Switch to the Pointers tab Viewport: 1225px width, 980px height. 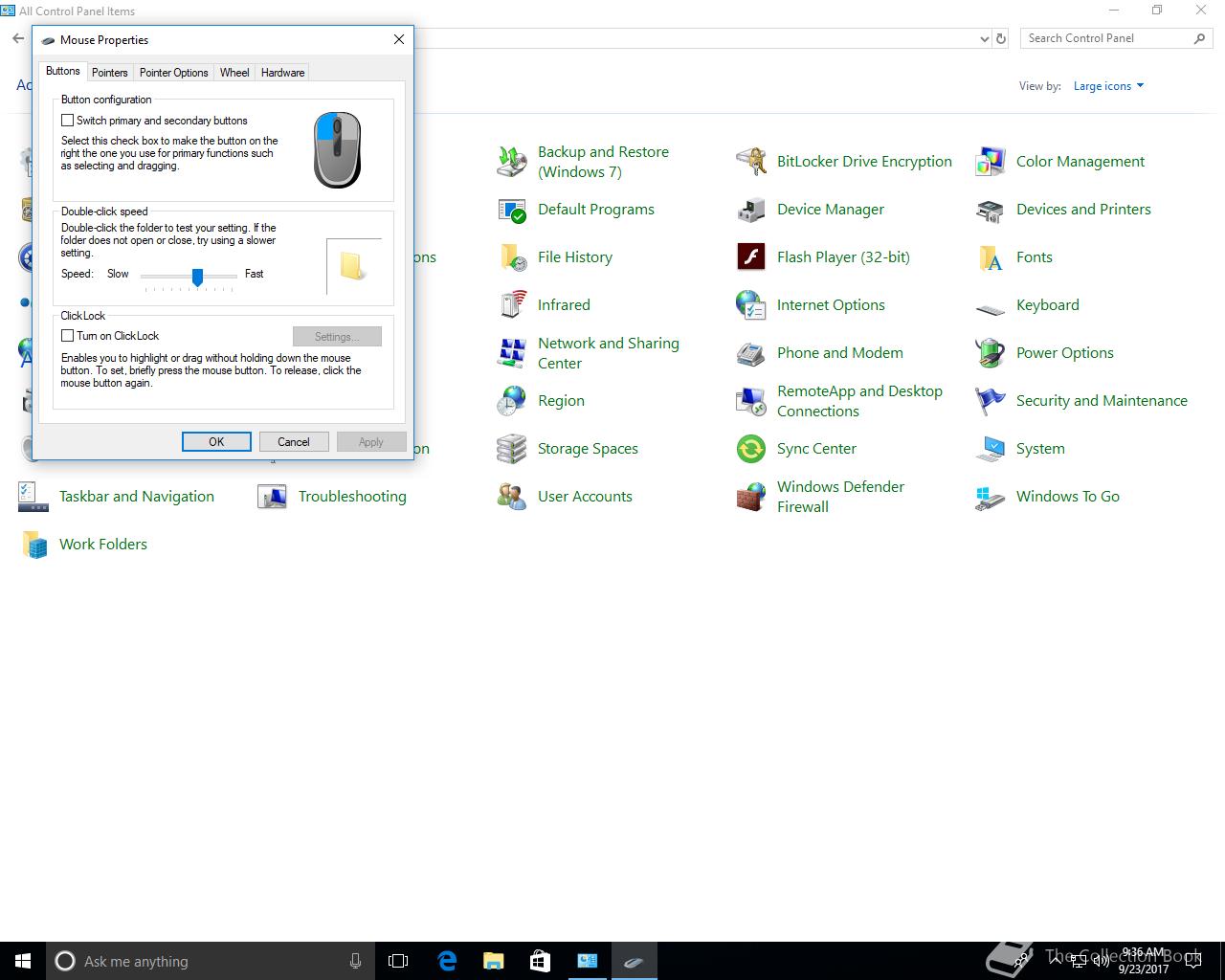point(110,73)
